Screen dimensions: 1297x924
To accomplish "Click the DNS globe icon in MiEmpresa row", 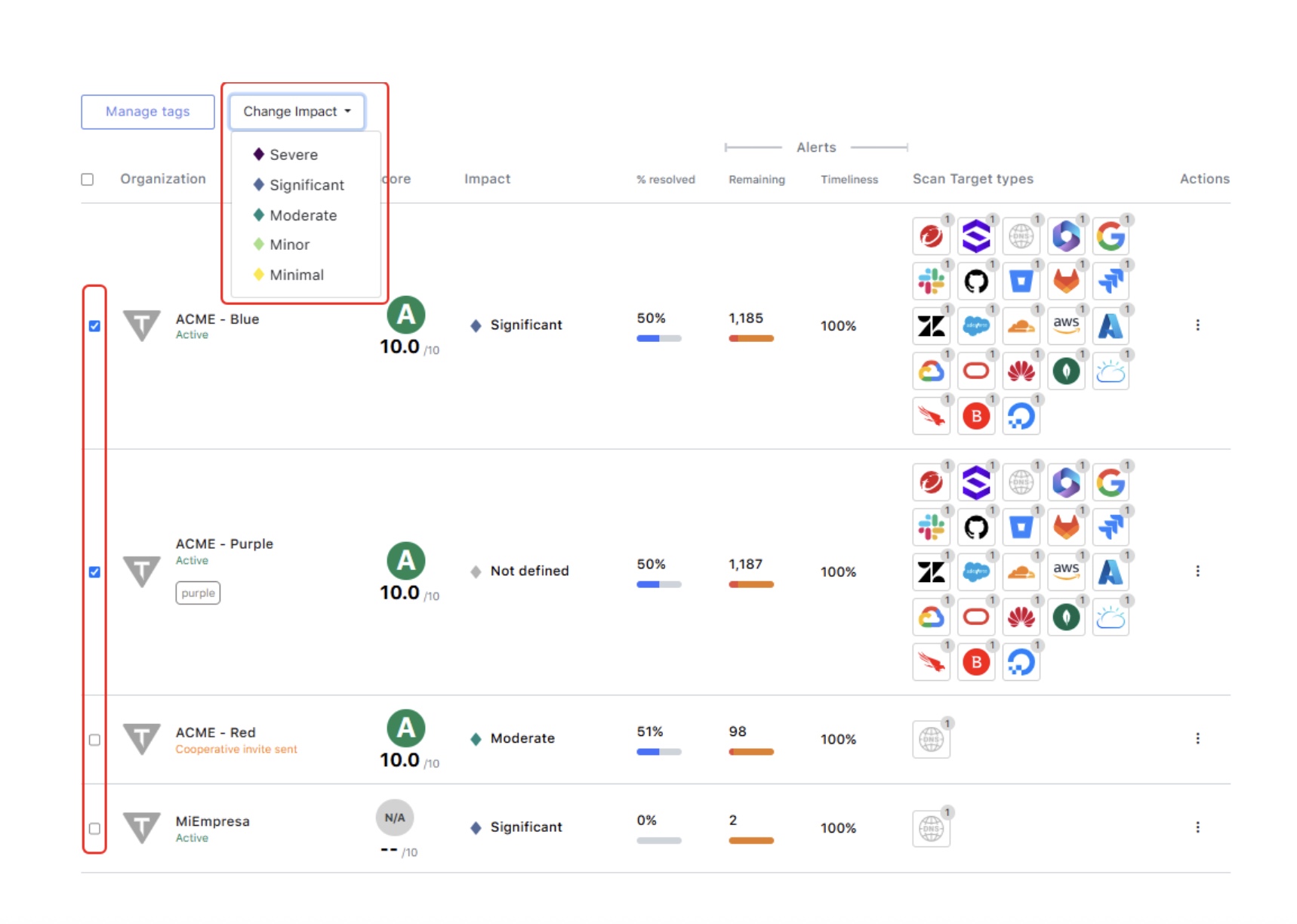I will pyautogui.click(x=931, y=829).
